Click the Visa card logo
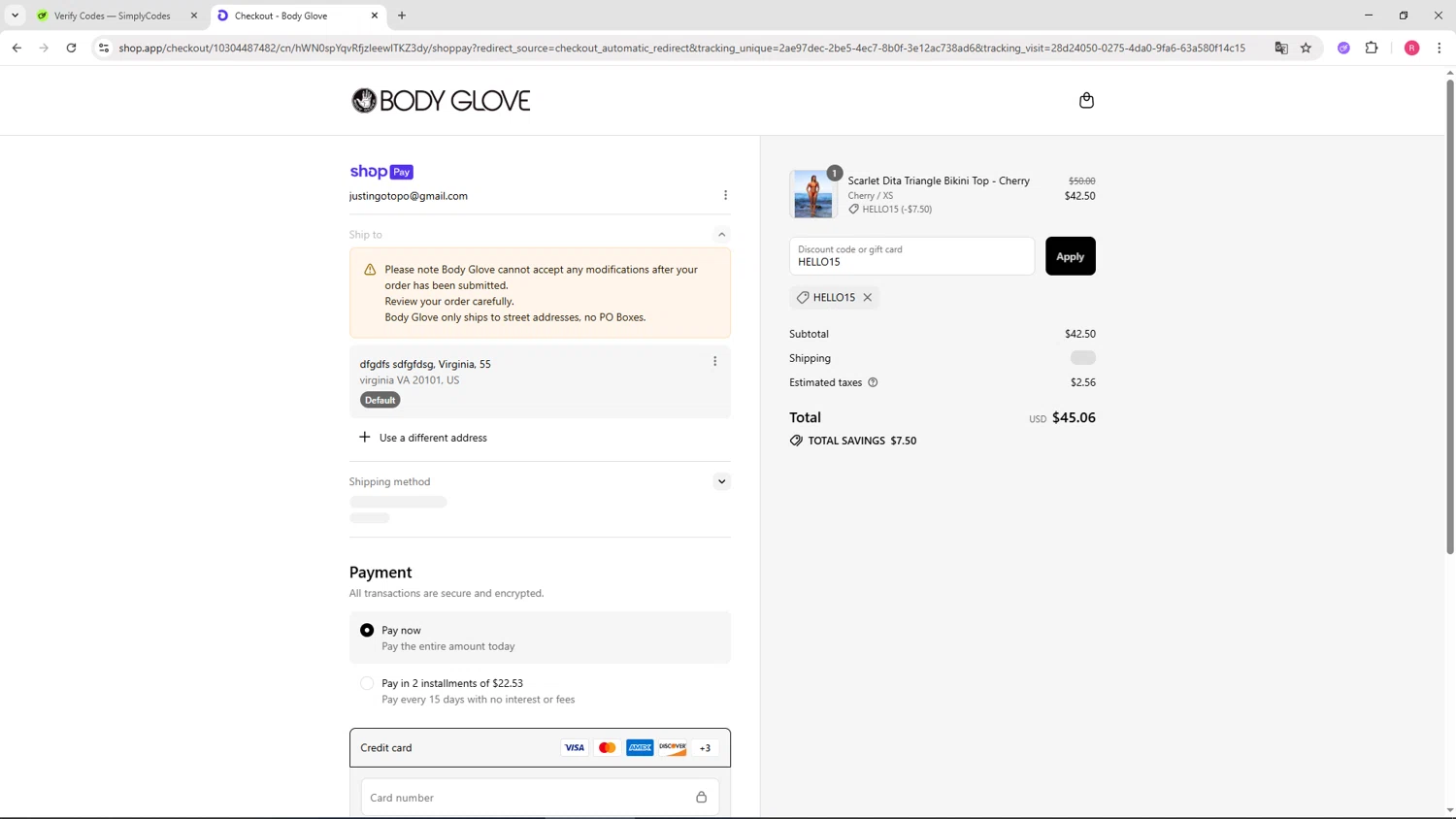The width and height of the screenshot is (1456, 819). point(575,748)
